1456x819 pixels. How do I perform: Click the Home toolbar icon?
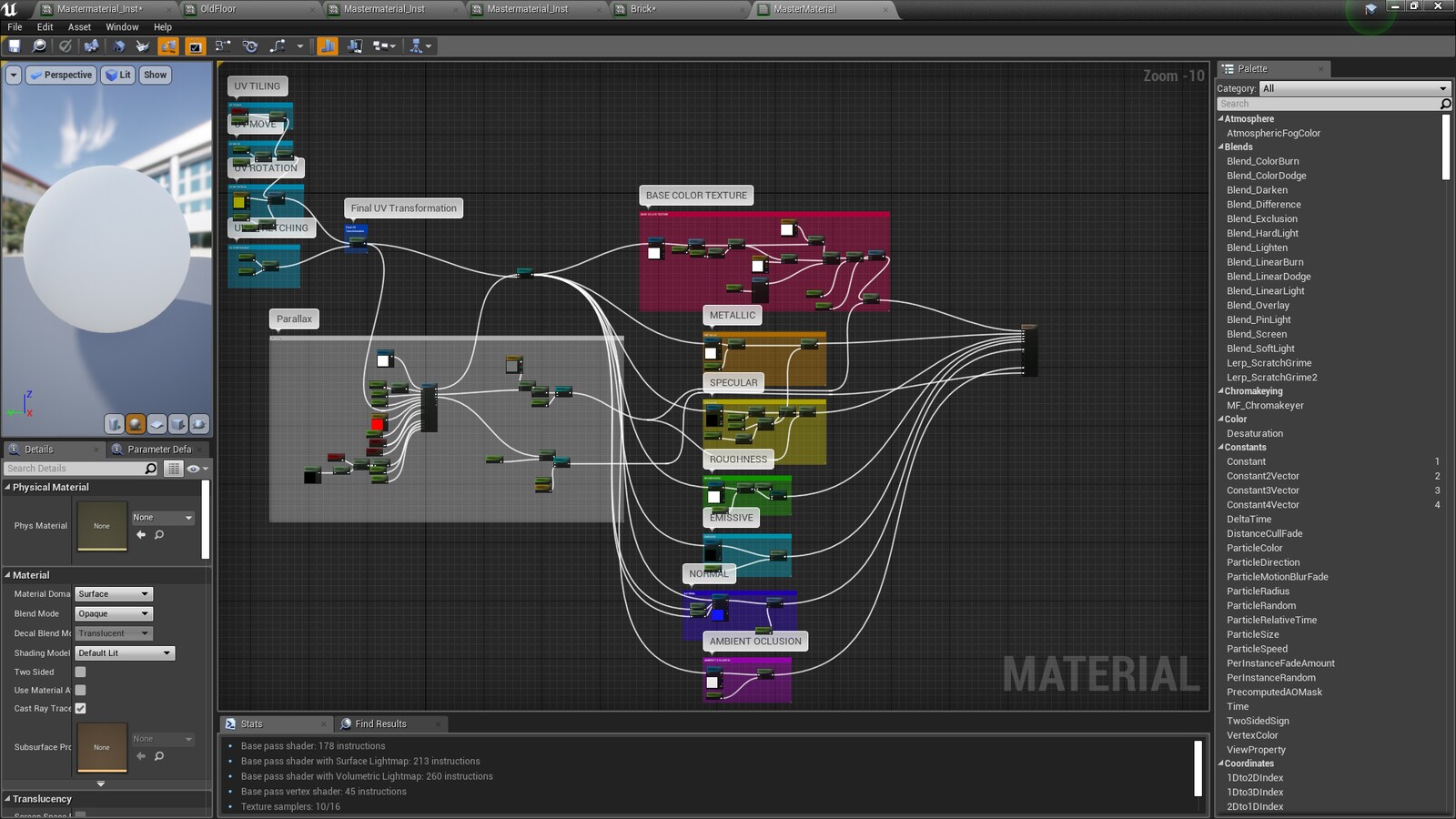(x=117, y=45)
